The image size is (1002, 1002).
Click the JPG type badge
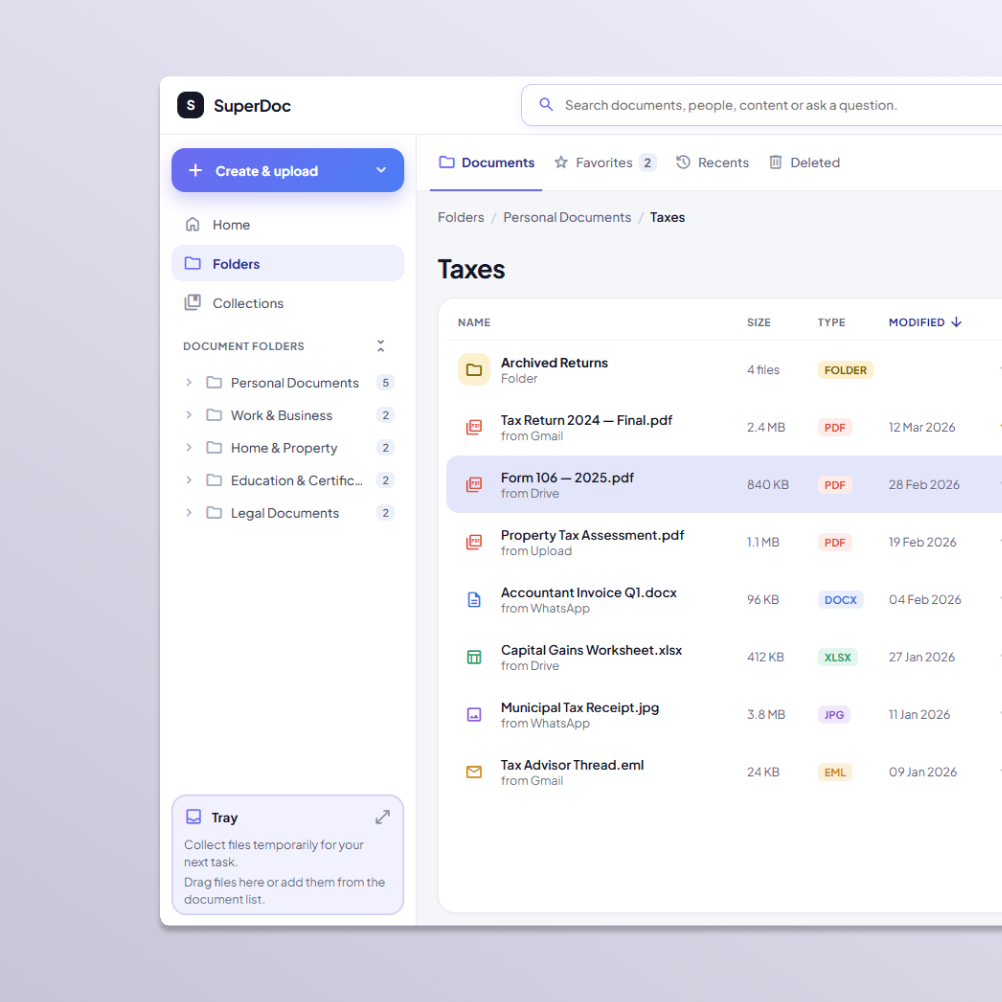[x=834, y=715]
